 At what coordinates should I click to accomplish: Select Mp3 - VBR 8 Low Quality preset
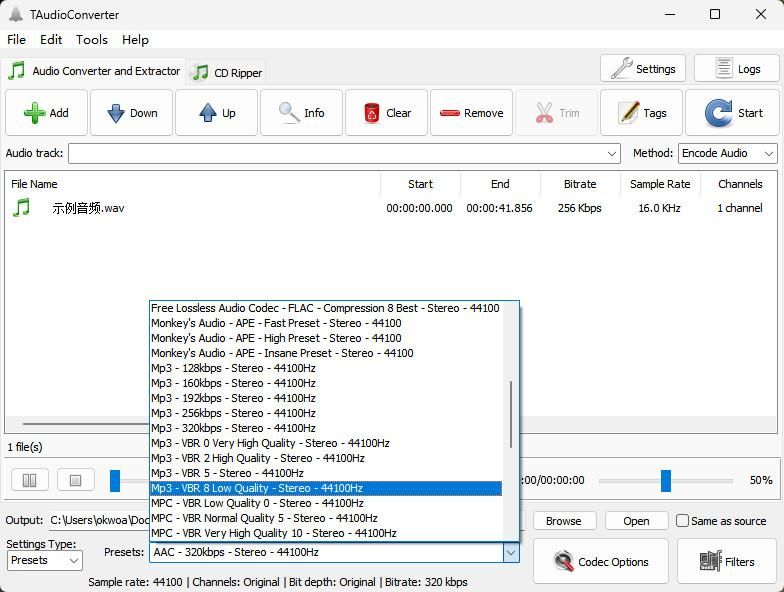(x=326, y=488)
